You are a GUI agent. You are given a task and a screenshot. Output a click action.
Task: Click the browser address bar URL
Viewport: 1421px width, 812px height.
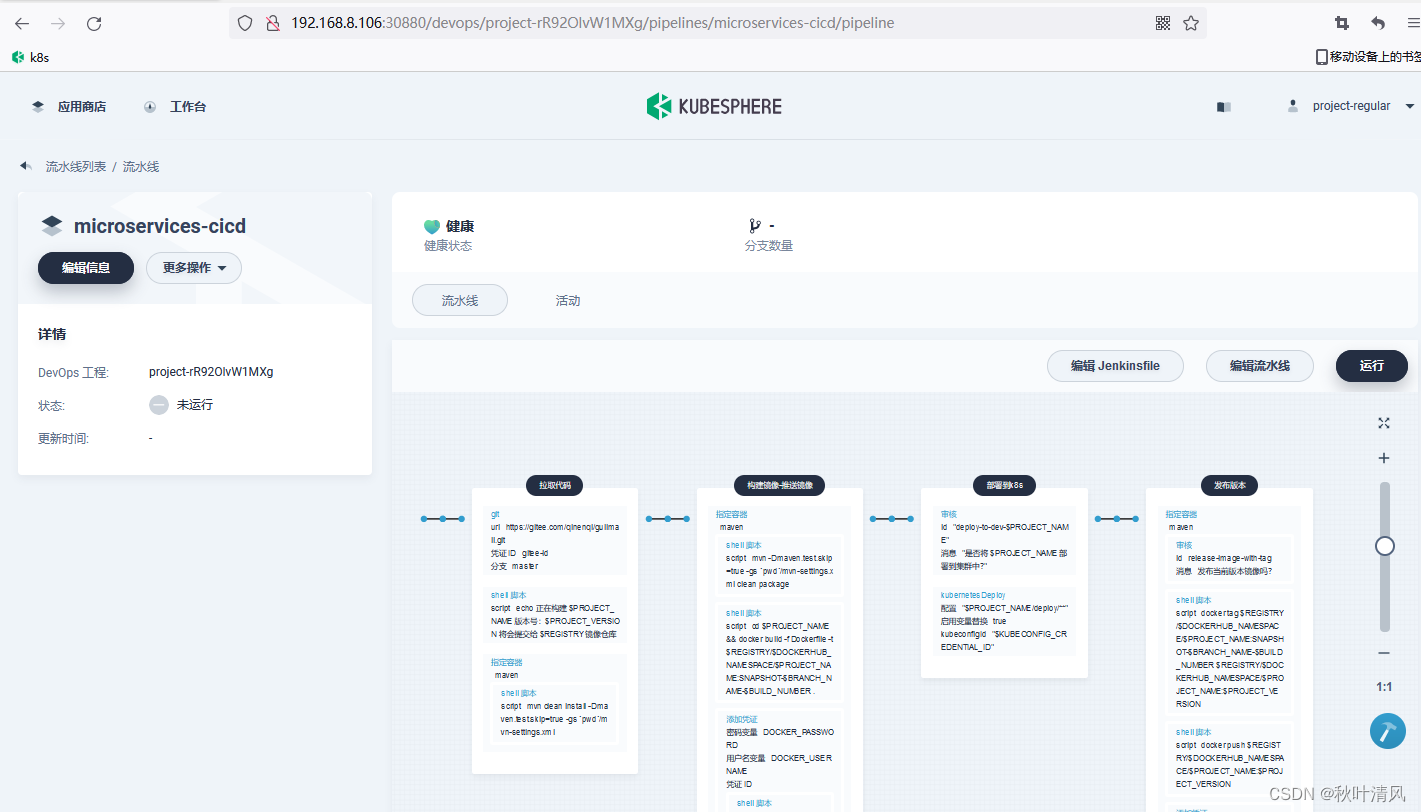(592, 23)
